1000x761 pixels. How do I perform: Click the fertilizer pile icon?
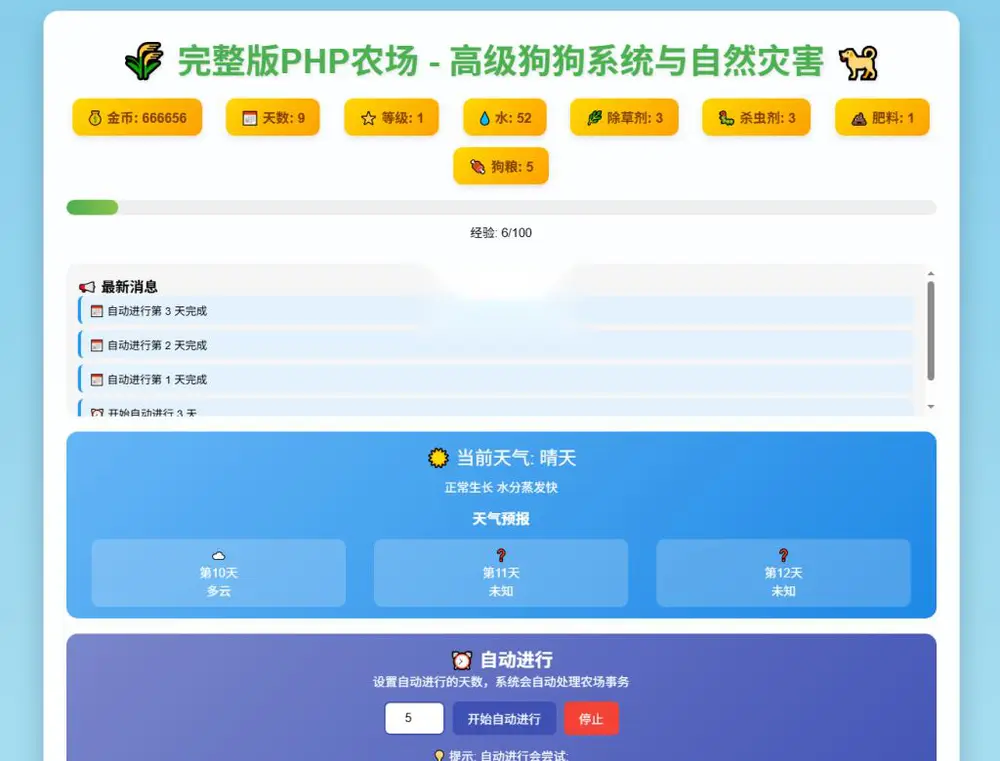(858, 118)
